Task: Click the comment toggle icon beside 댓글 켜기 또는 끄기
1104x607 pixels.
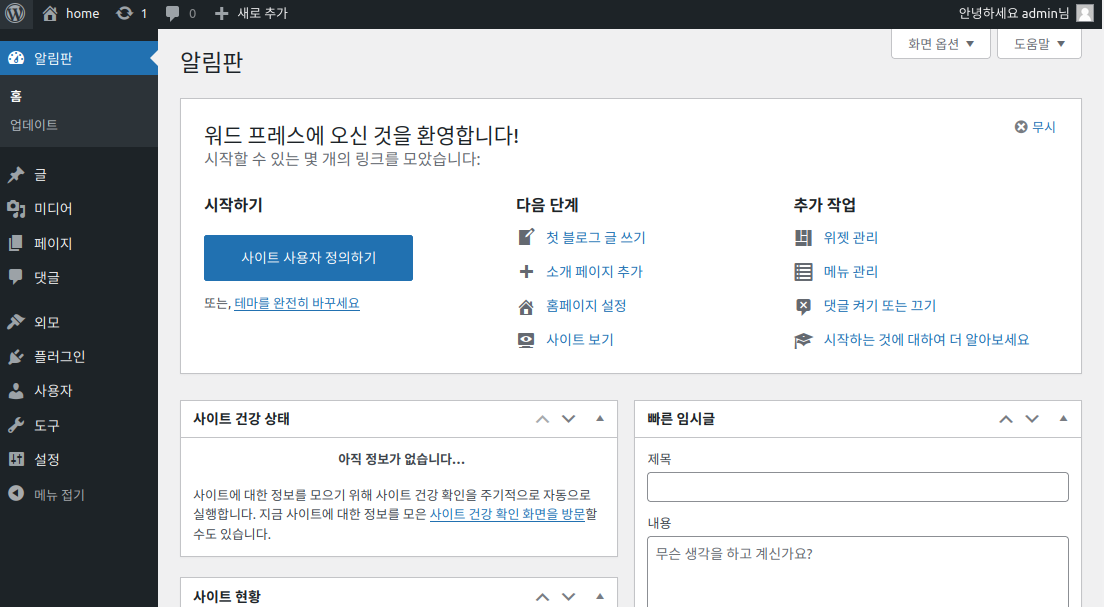Action: tap(803, 306)
